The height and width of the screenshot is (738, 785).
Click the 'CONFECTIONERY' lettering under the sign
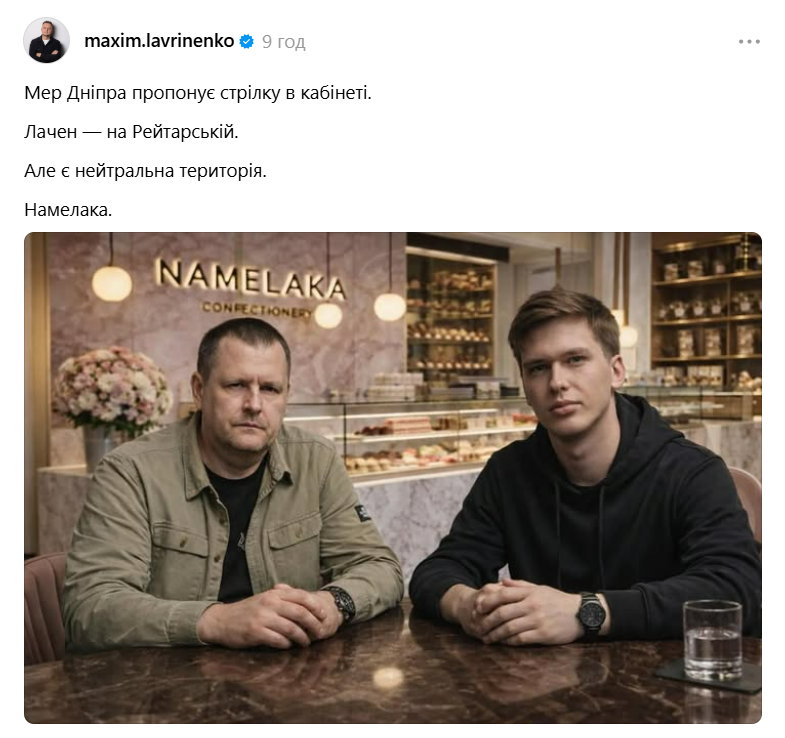[x=257, y=310]
